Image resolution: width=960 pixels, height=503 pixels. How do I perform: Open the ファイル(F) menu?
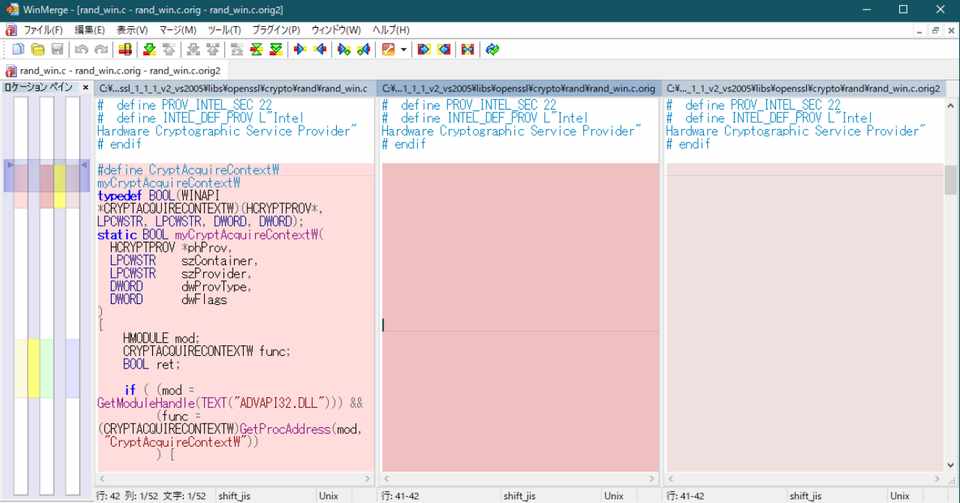[x=43, y=30]
